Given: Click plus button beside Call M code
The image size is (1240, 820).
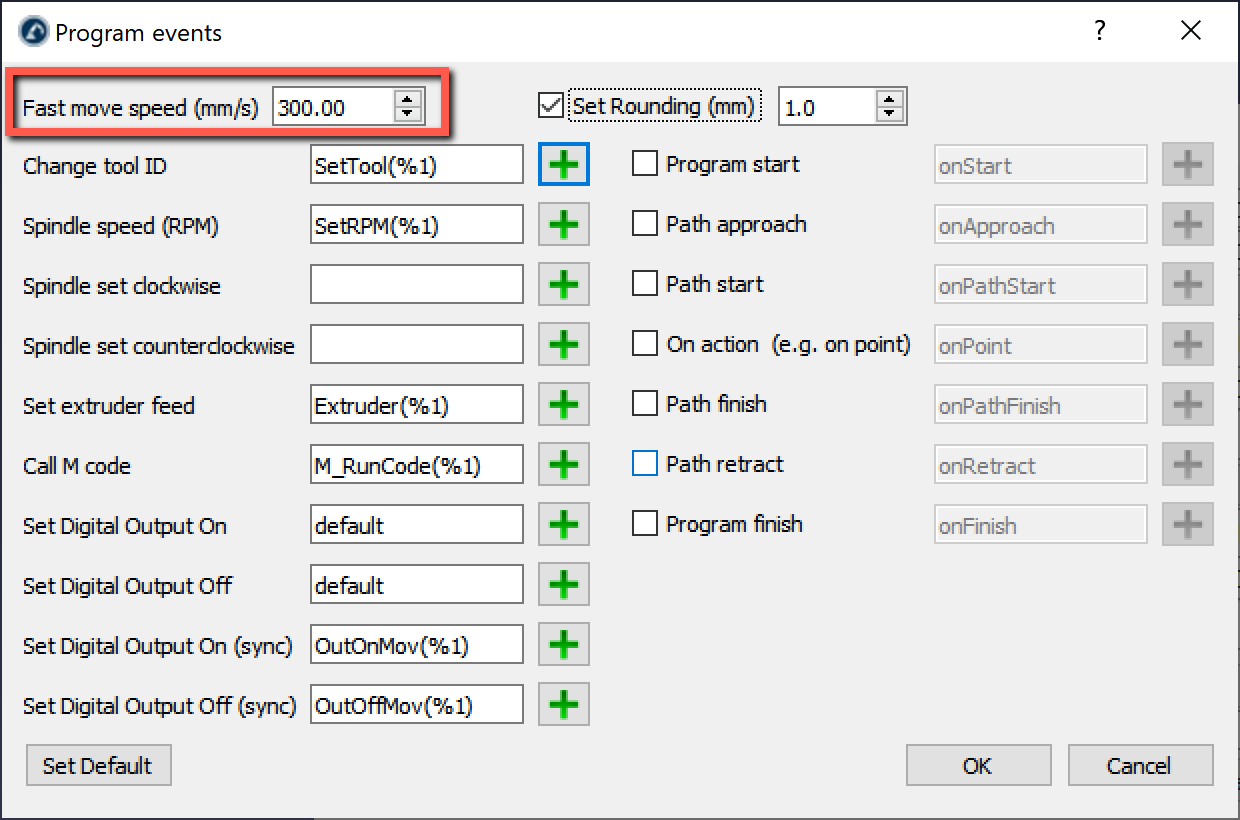Looking at the screenshot, I should point(564,465).
